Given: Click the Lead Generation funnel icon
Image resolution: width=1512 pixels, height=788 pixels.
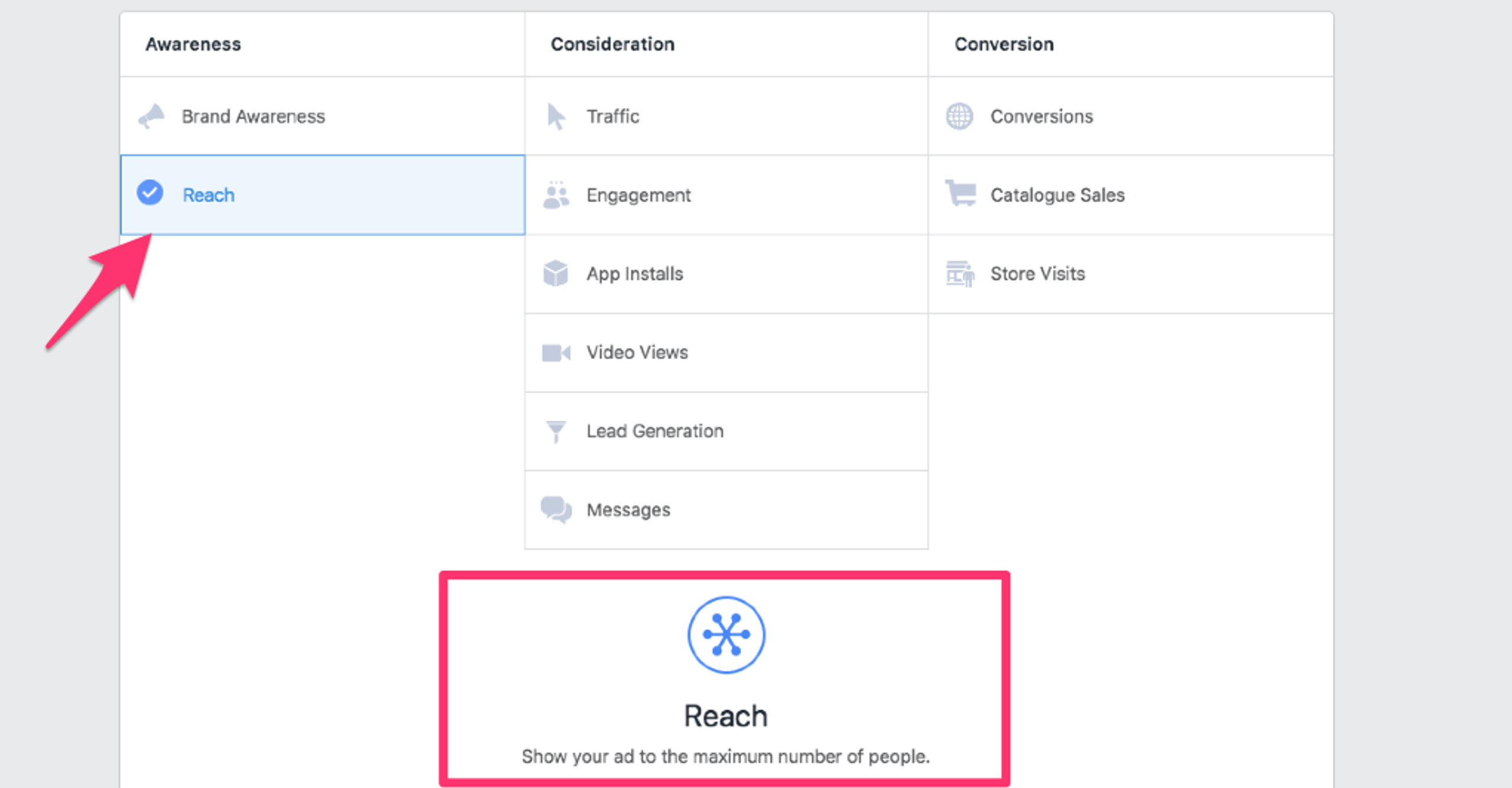Looking at the screenshot, I should (x=556, y=431).
